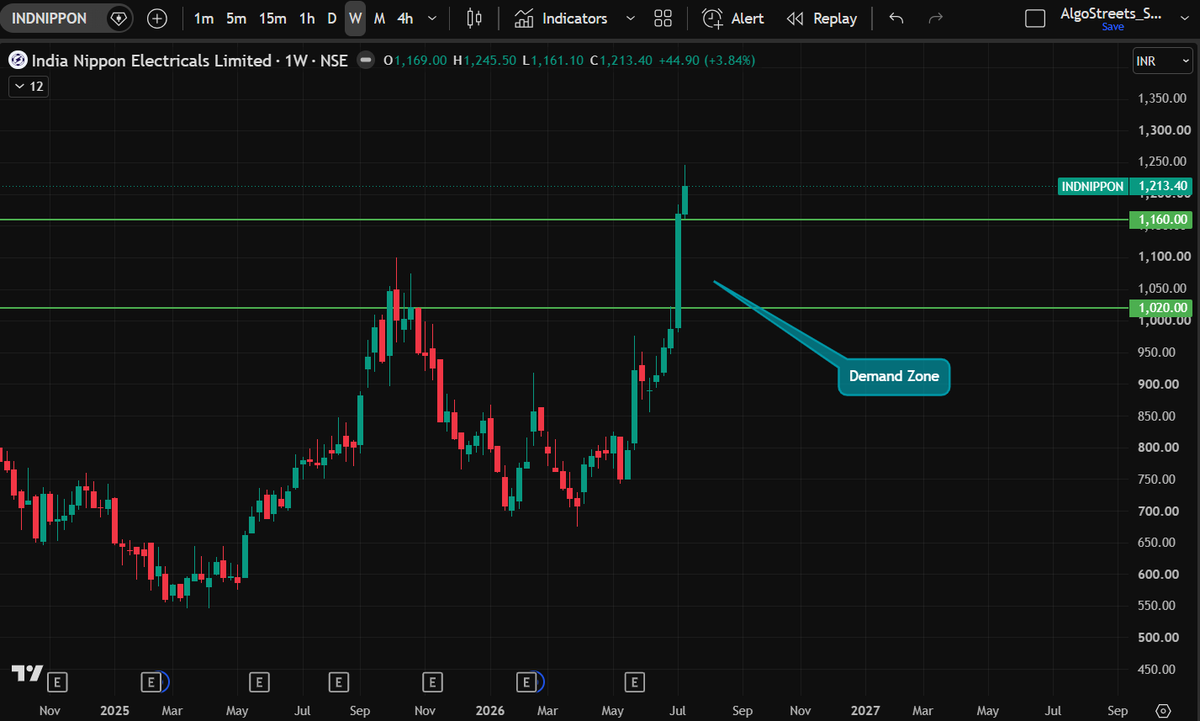The width and height of the screenshot is (1200, 721).
Task: Click earnings E marker near Mar 2026
Action: pyautogui.click(x=526, y=682)
